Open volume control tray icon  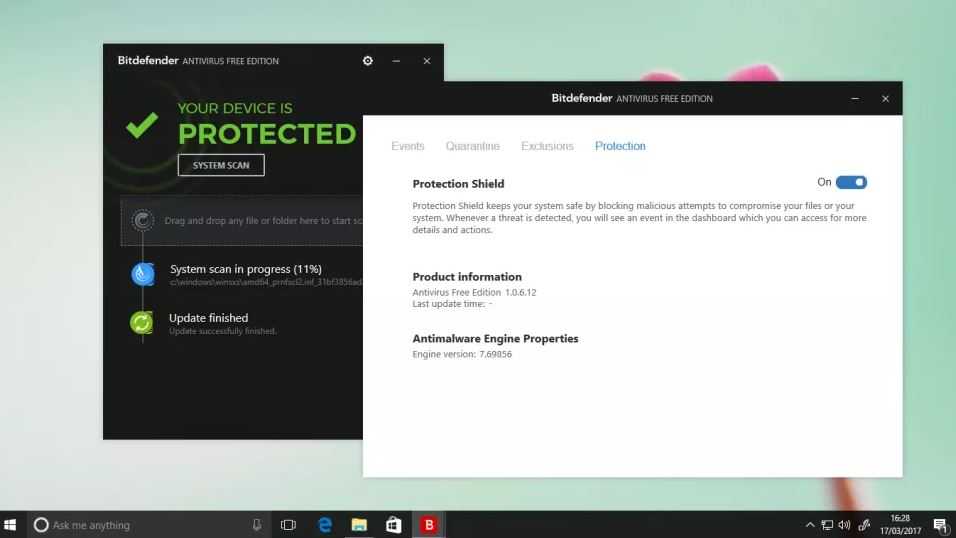tap(844, 525)
